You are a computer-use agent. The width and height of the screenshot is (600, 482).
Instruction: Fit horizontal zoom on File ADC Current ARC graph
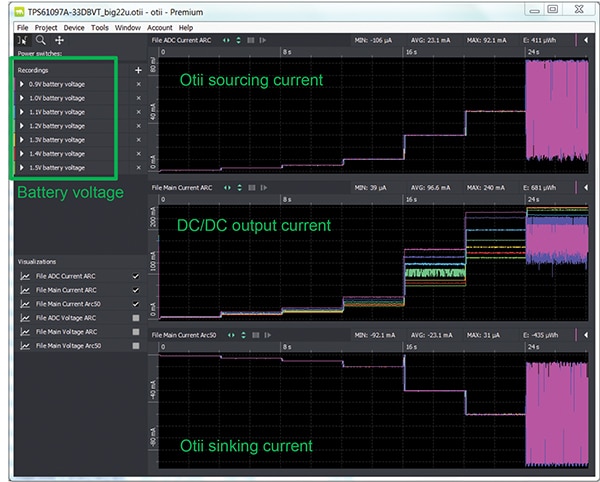click(x=226, y=40)
